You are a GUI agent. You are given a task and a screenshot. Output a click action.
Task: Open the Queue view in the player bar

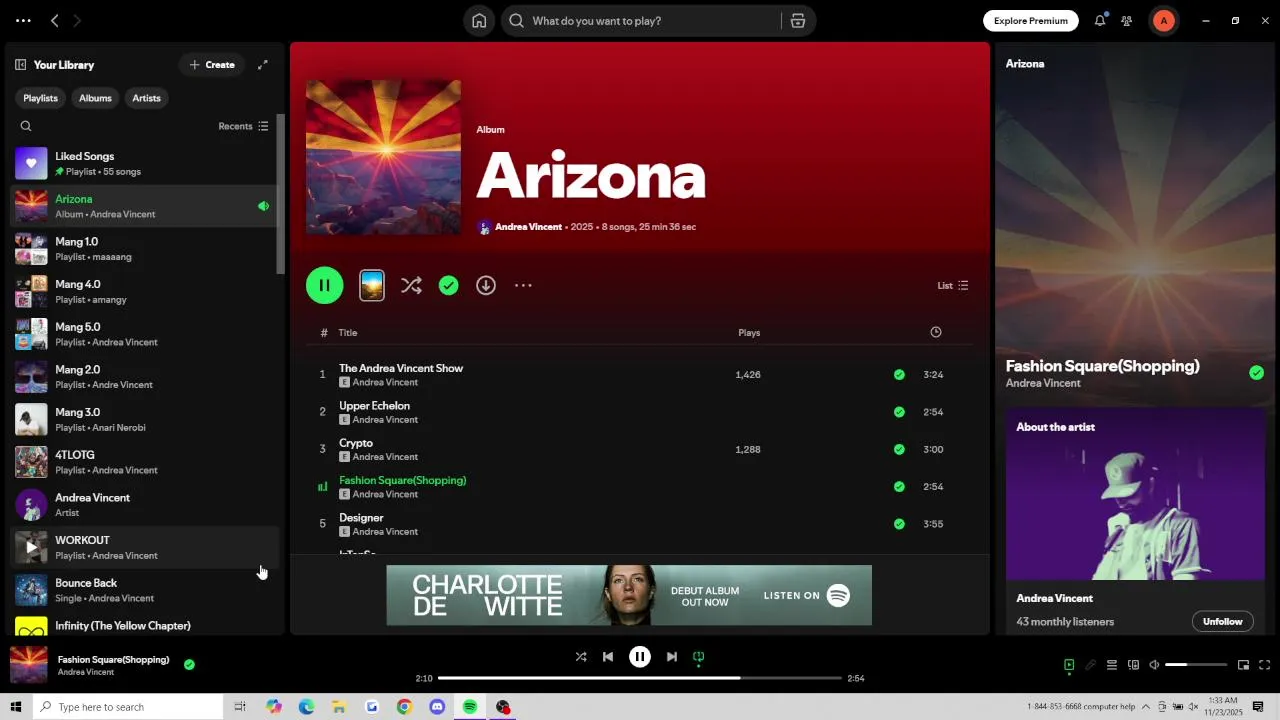coord(1111,665)
